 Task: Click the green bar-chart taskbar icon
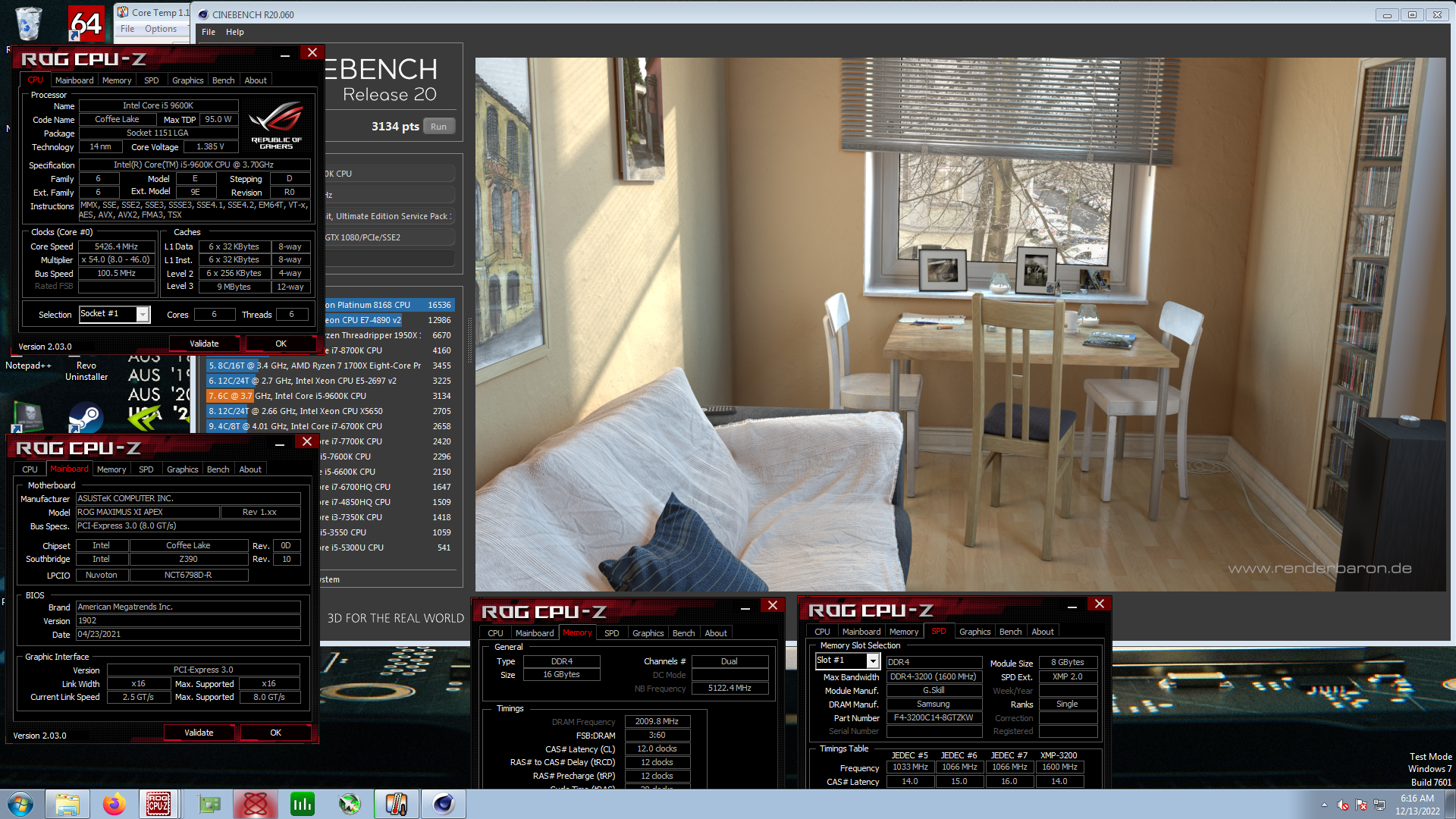tap(303, 804)
